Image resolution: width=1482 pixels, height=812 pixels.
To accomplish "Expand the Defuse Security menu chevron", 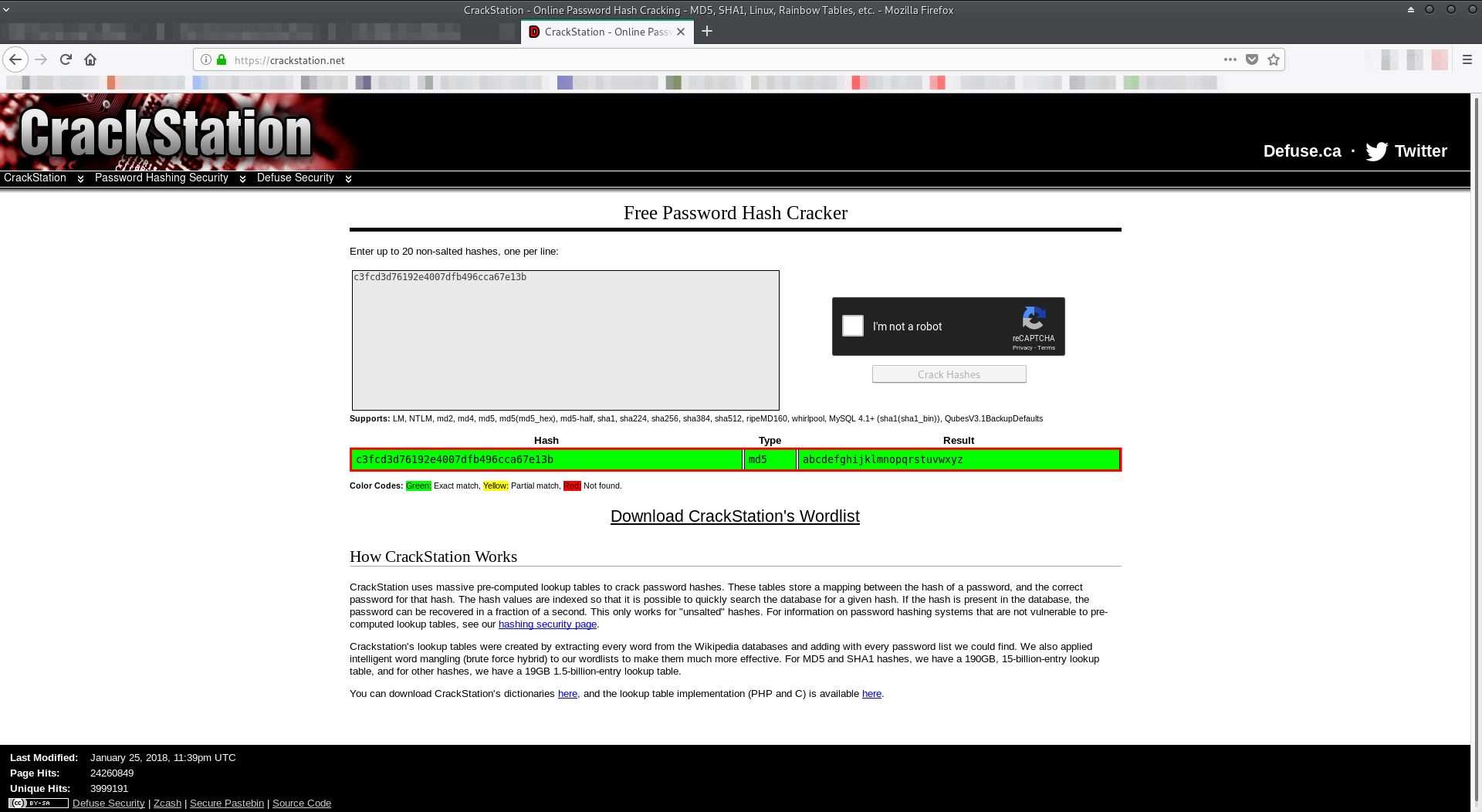I will coord(348,178).
